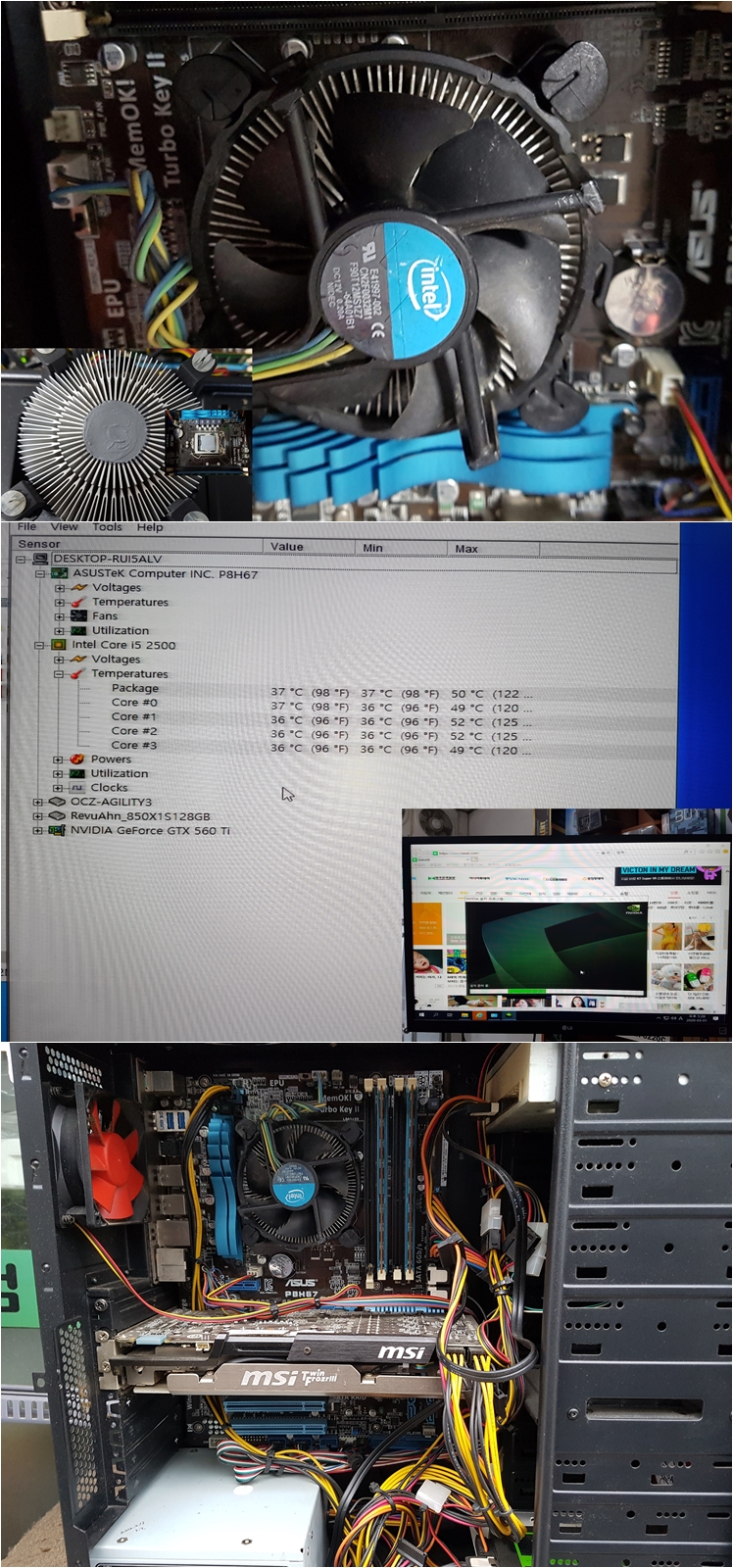Screen dimensions: 733x1568
Task: Click the Core #1 max value 52 °C
Action: point(466,721)
